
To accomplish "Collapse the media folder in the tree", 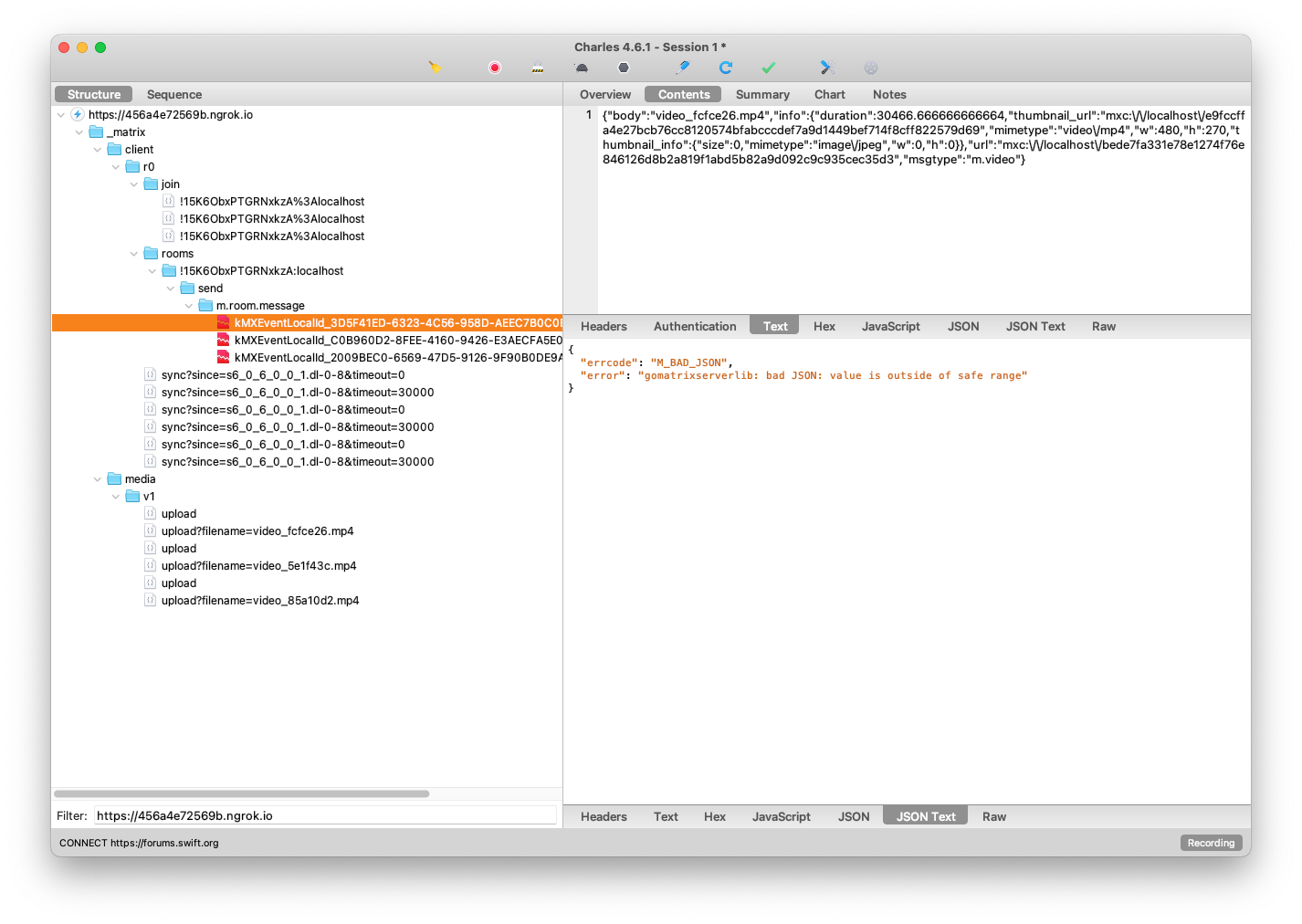I will [x=98, y=478].
